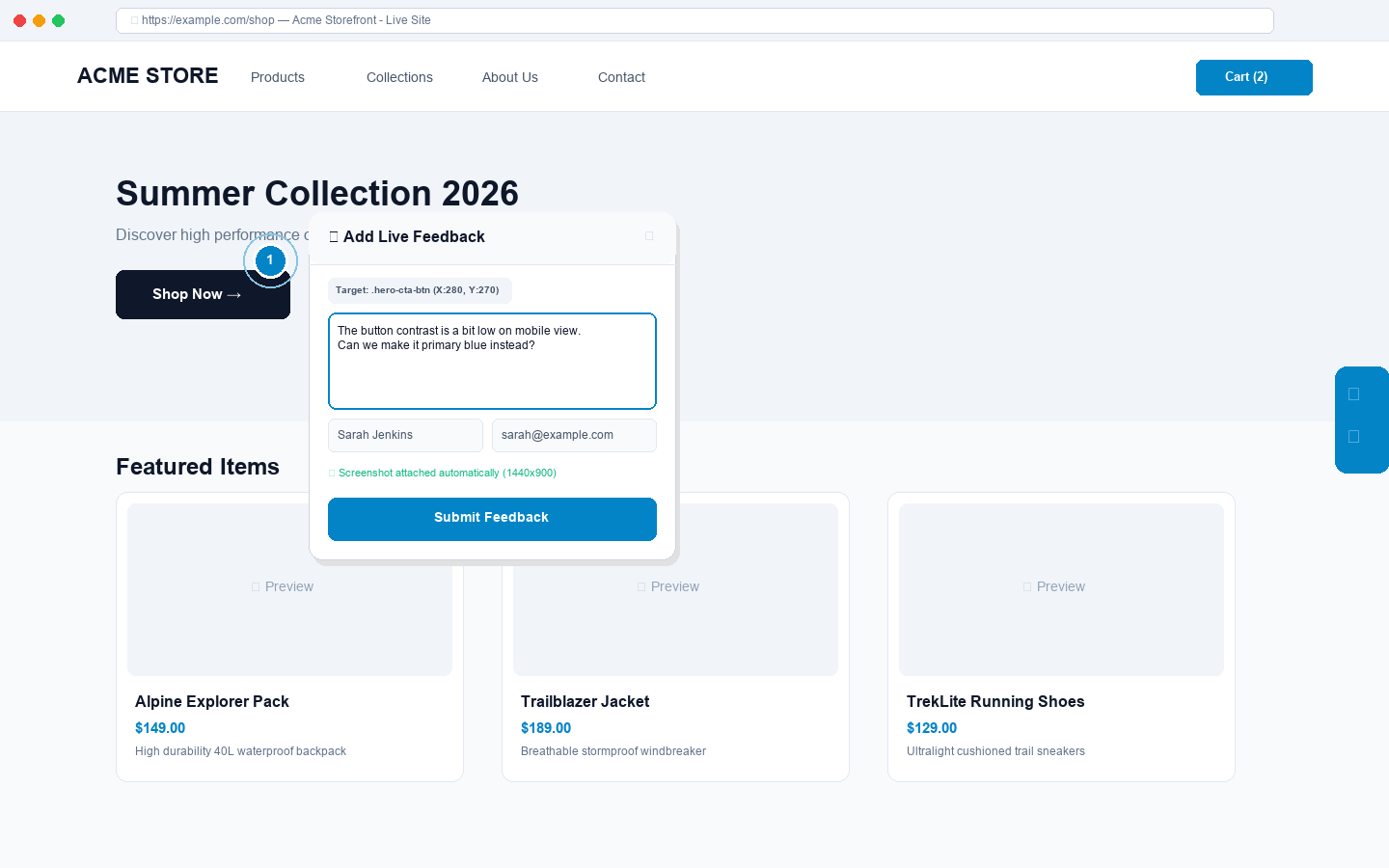Click the $129.00 price
This screenshot has height=868, width=1389.
pyautogui.click(x=932, y=728)
